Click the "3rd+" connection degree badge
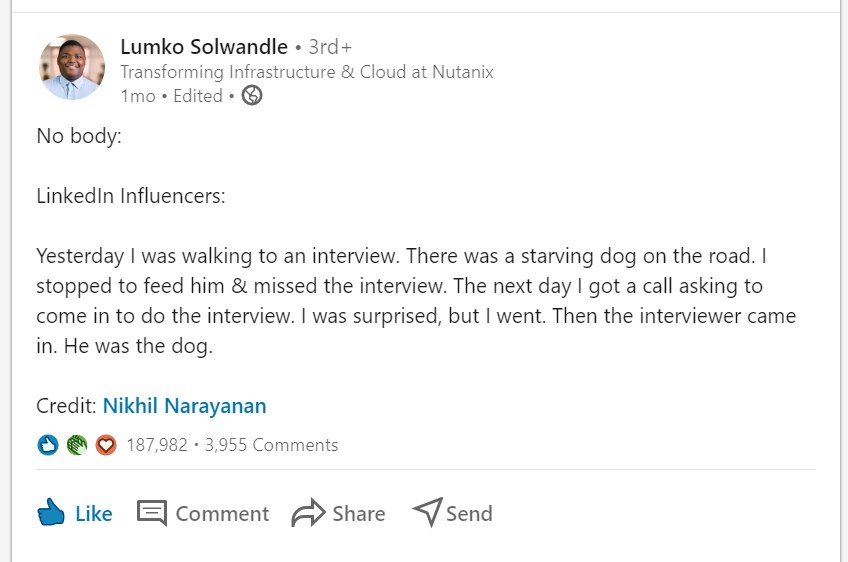This screenshot has height=562, width=848. [330, 47]
